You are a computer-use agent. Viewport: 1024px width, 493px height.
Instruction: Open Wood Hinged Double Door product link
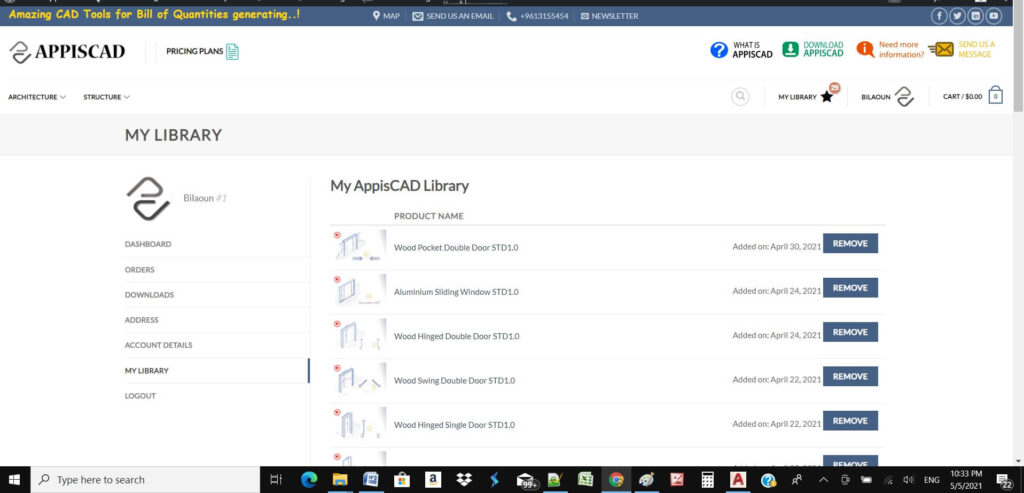(456, 336)
